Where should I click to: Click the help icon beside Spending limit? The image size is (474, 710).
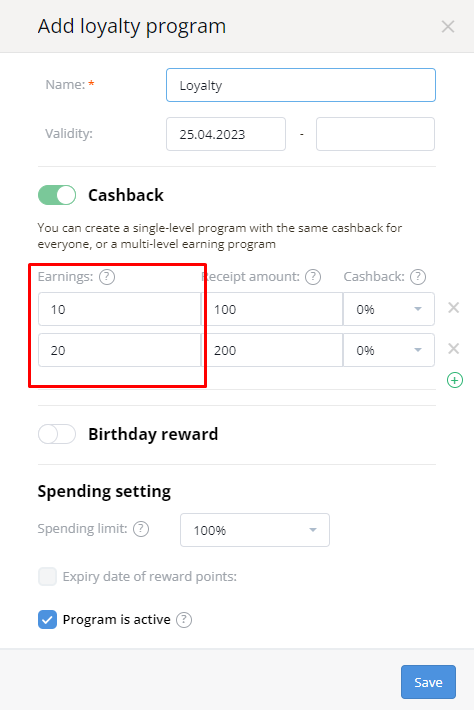(141, 528)
